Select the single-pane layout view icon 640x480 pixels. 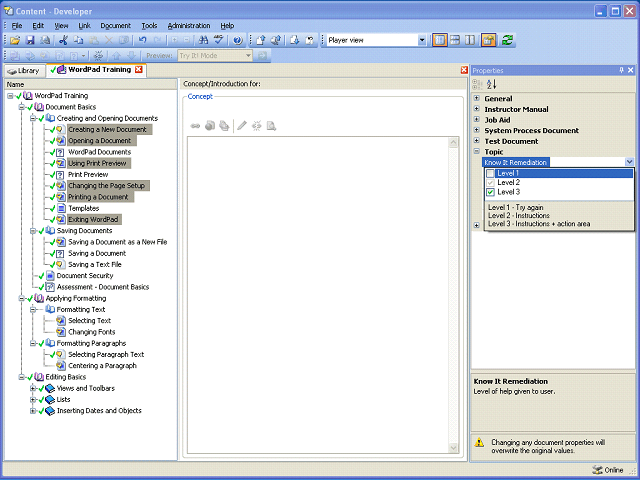440,40
